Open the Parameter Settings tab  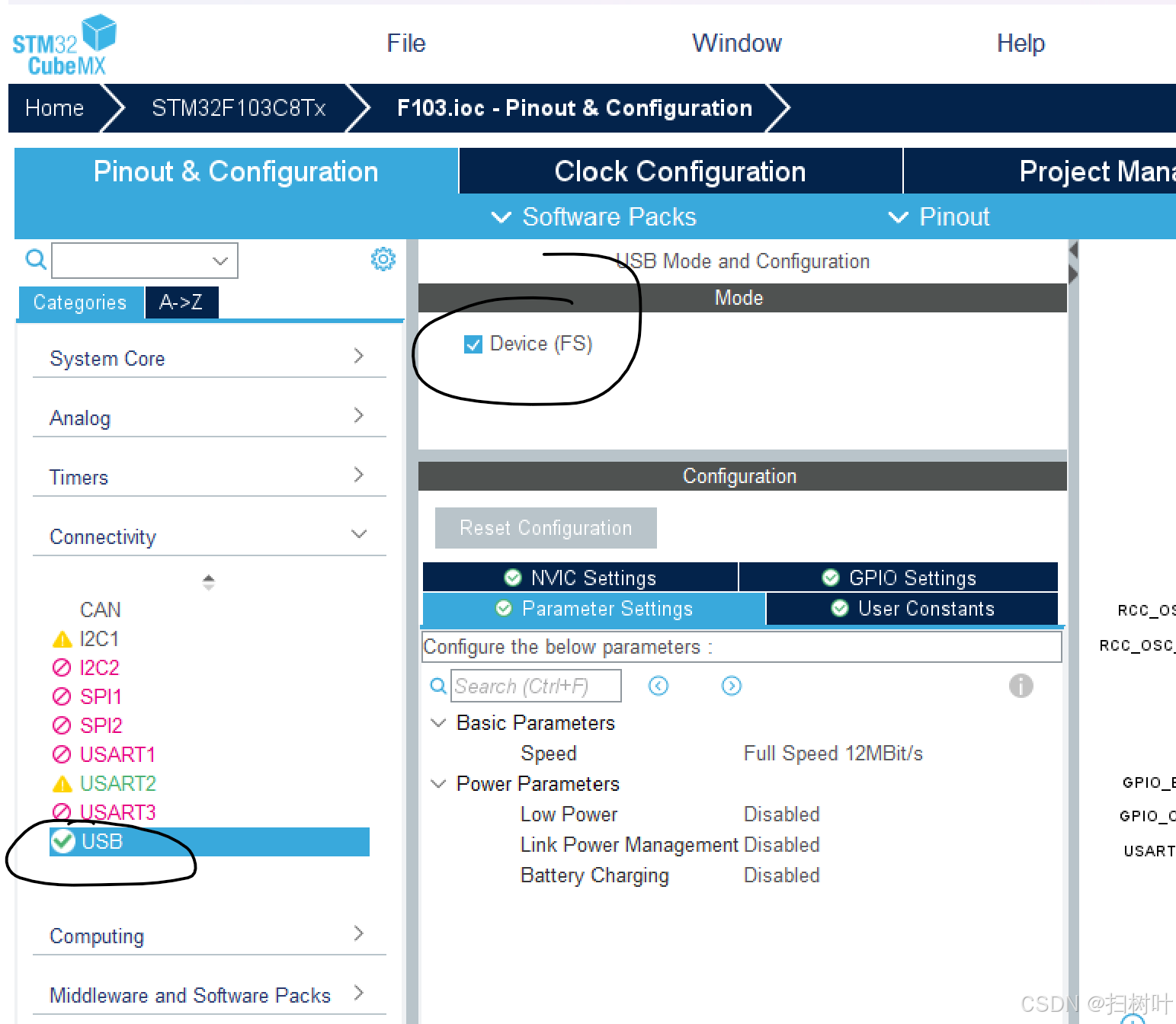tap(594, 609)
